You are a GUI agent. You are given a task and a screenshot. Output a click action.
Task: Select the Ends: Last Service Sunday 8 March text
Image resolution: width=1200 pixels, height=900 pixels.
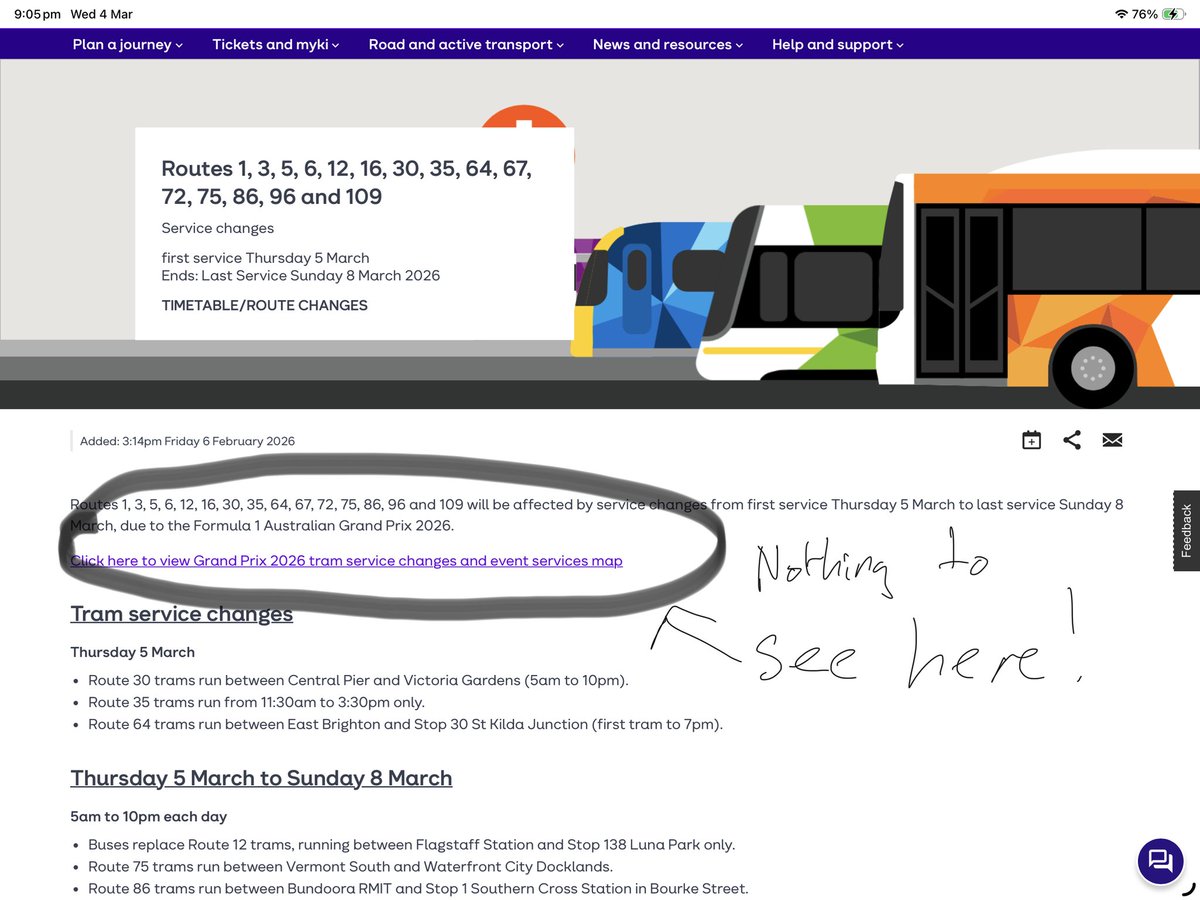pos(301,275)
